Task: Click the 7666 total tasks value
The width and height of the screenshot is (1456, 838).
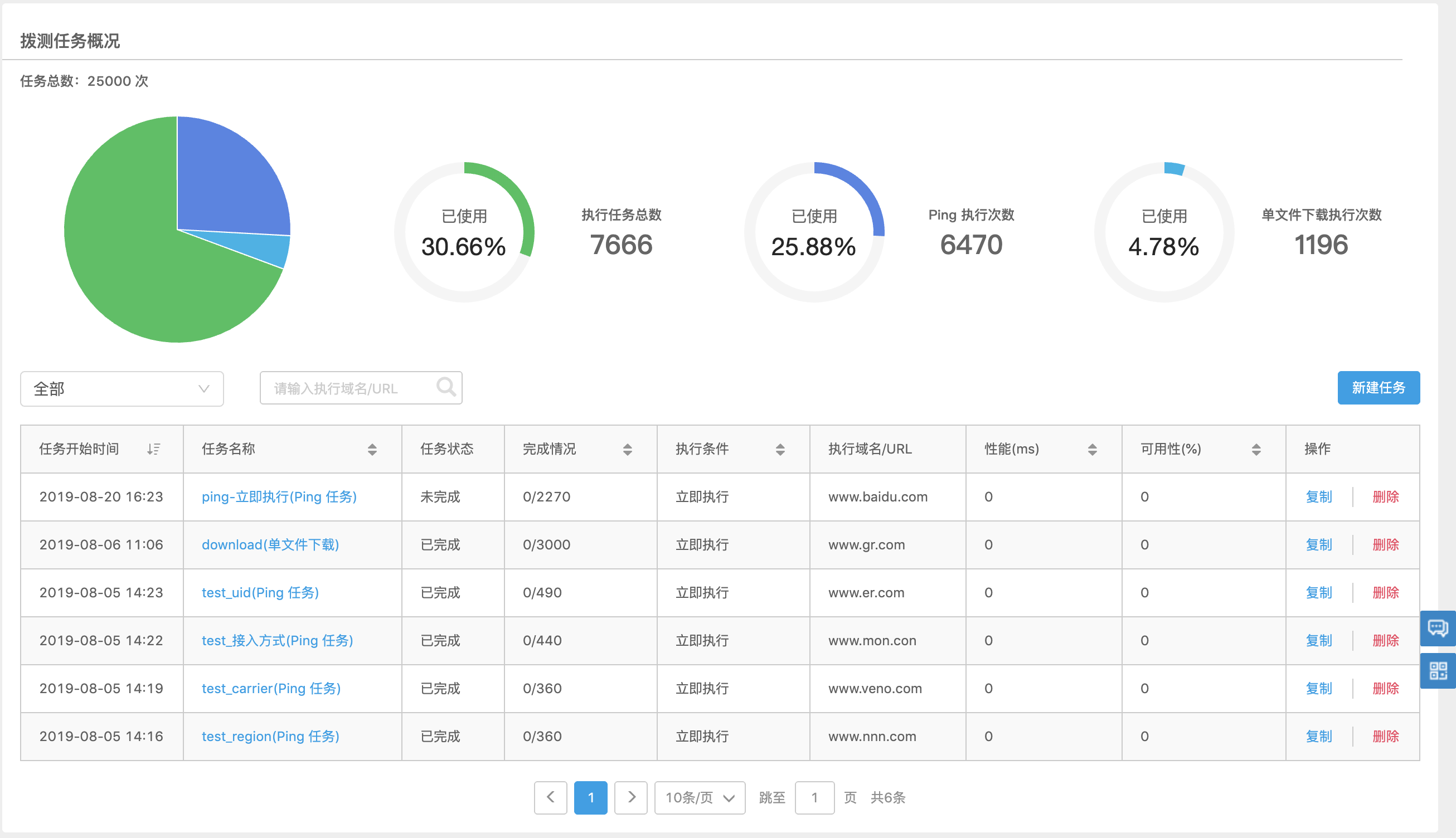Action: pyautogui.click(x=621, y=245)
